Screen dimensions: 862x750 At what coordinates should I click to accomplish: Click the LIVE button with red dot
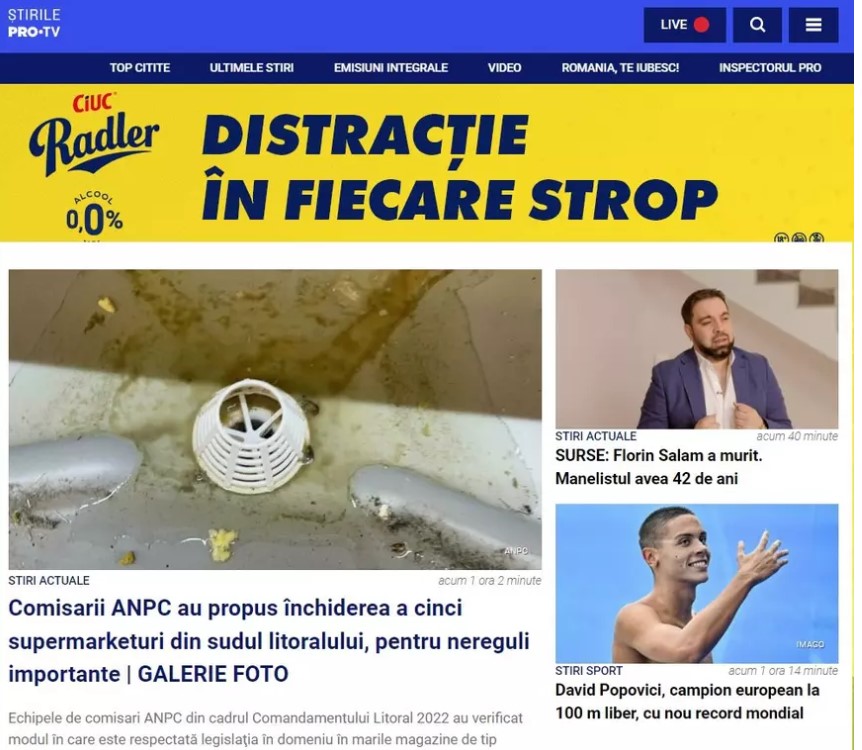coord(684,25)
